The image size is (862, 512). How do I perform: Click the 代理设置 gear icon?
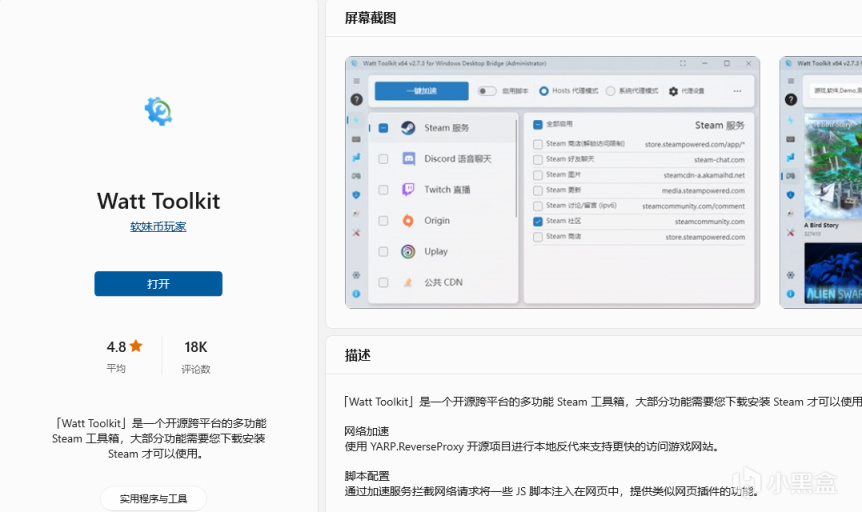pos(673,91)
